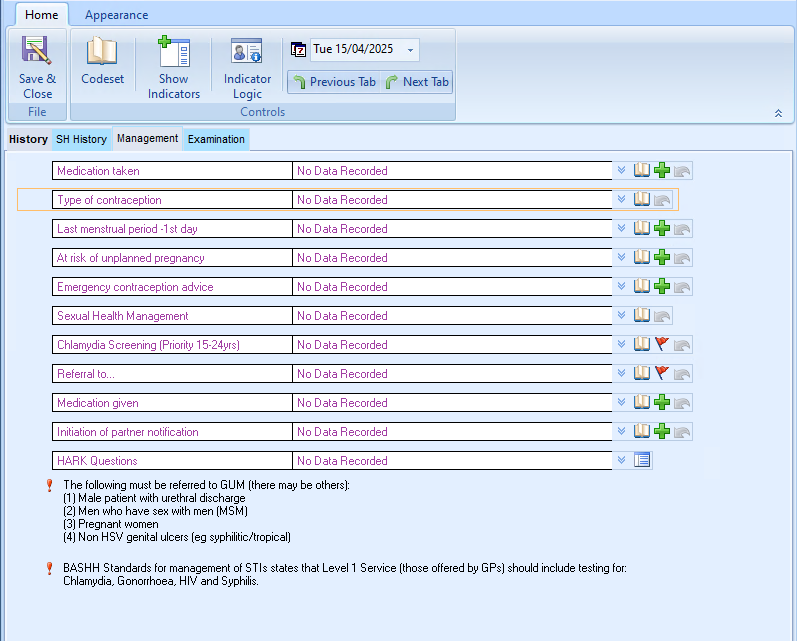Click green plus for At risk of unplanned pregnancy
This screenshot has height=641, width=797.
662,257
